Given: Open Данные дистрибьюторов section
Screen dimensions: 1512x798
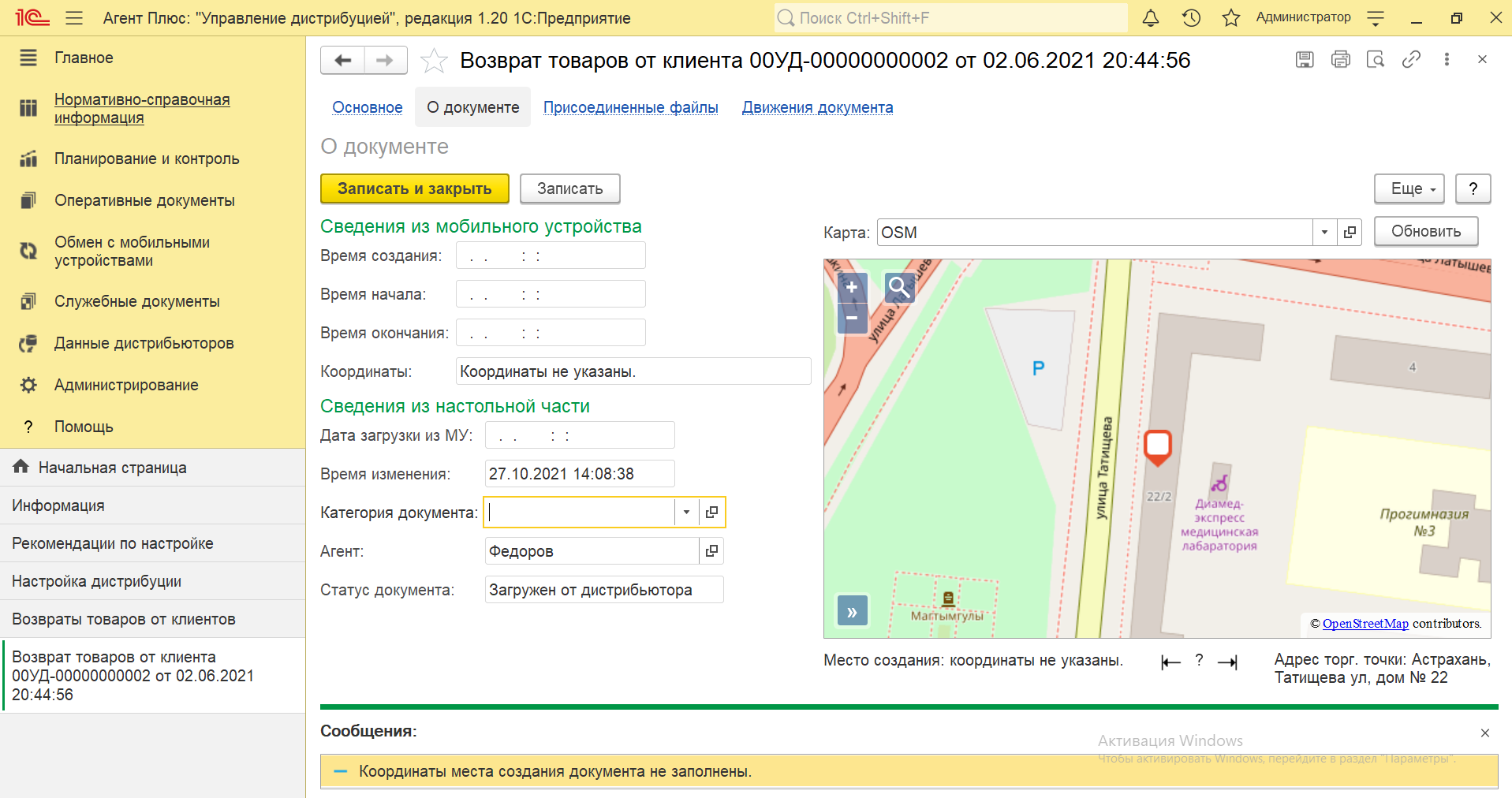Looking at the screenshot, I should tap(152, 343).
